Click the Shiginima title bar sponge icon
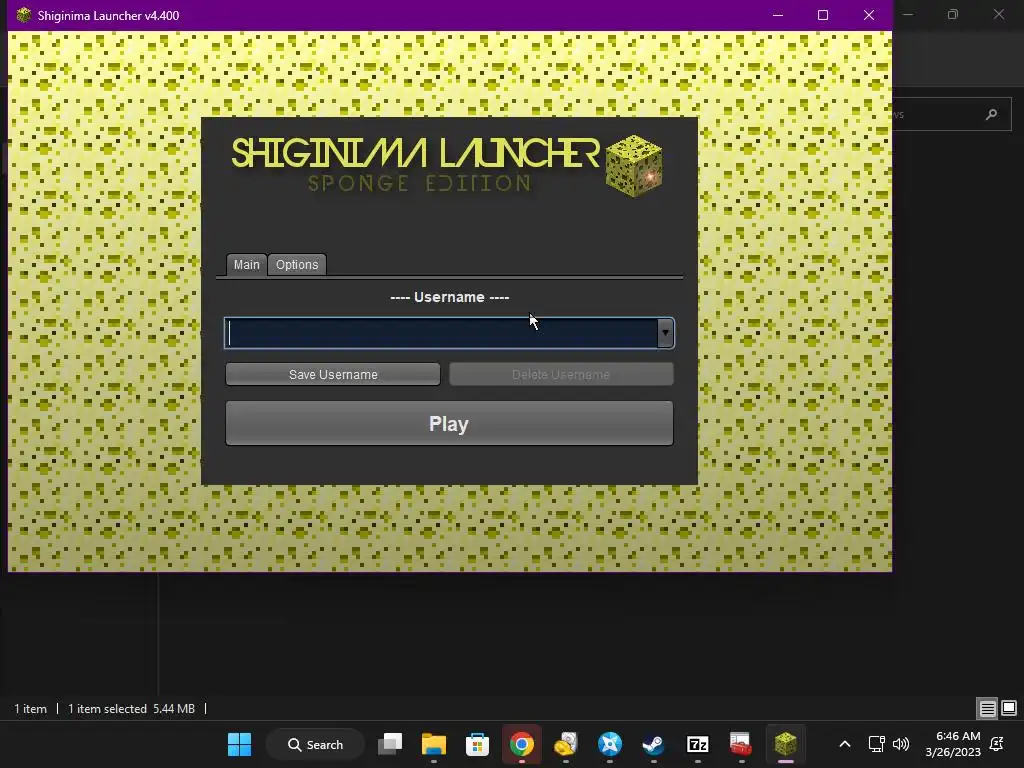1024x768 pixels. click(x=24, y=14)
